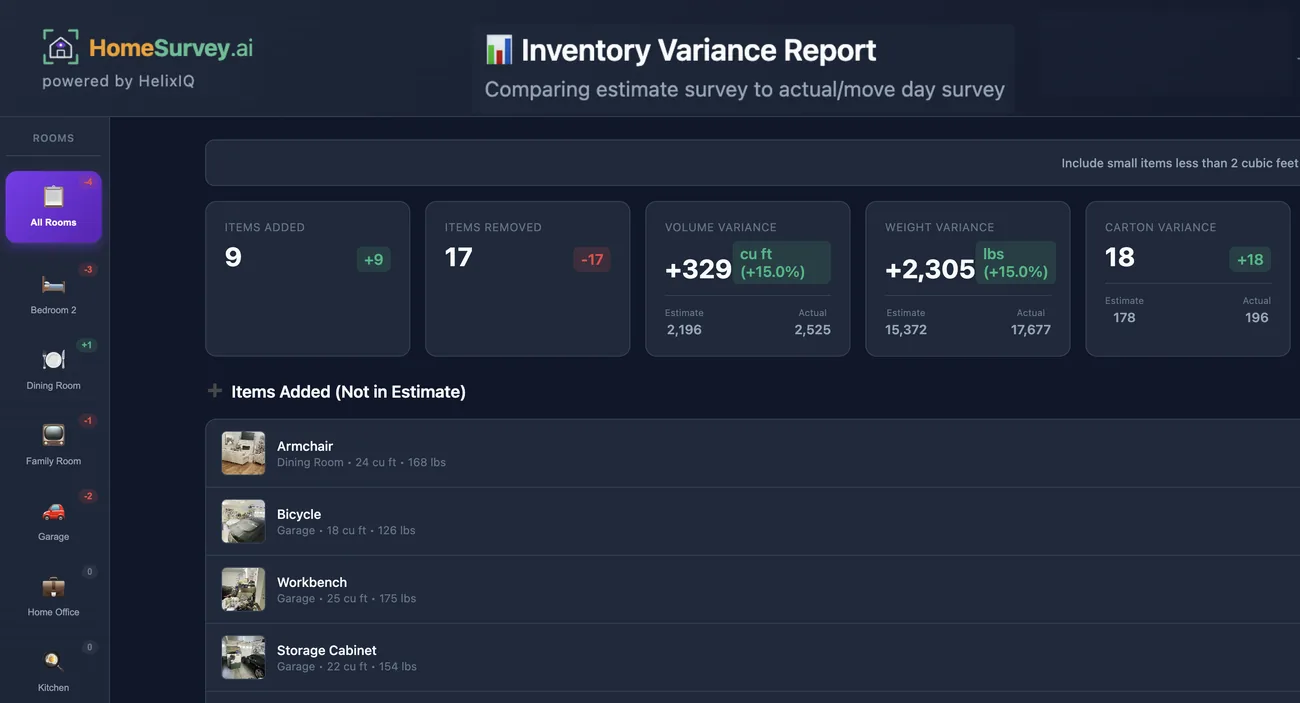Click the +9 items added badge
The height and width of the screenshot is (703, 1300).
click(x=373, y=259)
